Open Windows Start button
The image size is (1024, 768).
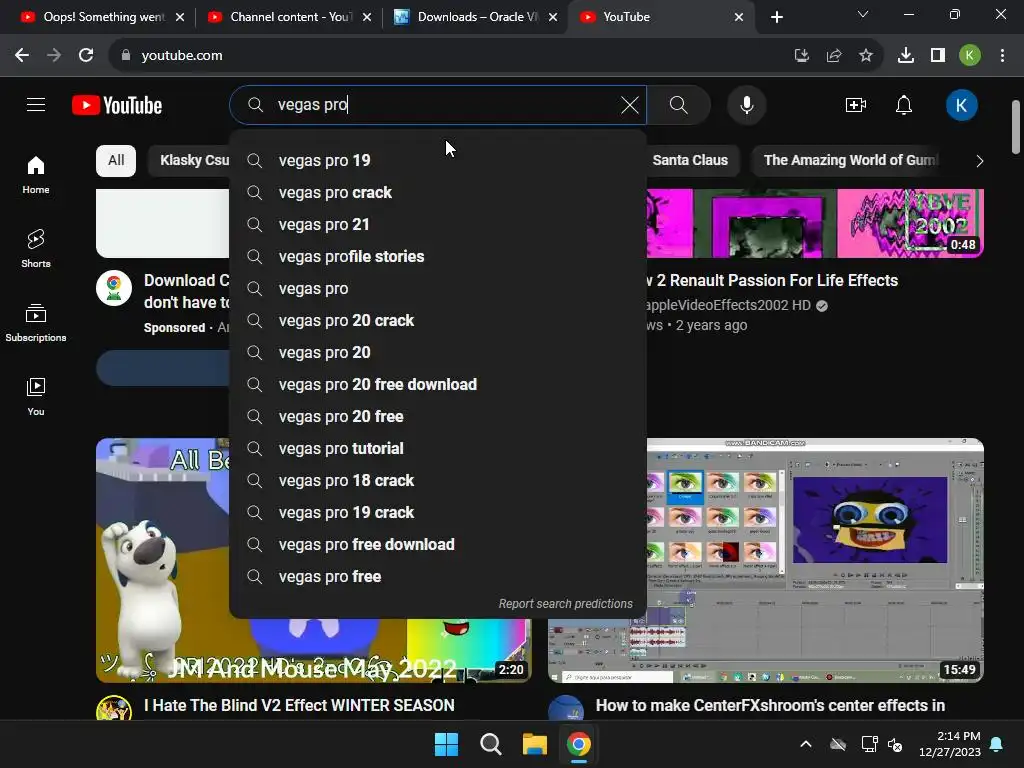point(447,744)
